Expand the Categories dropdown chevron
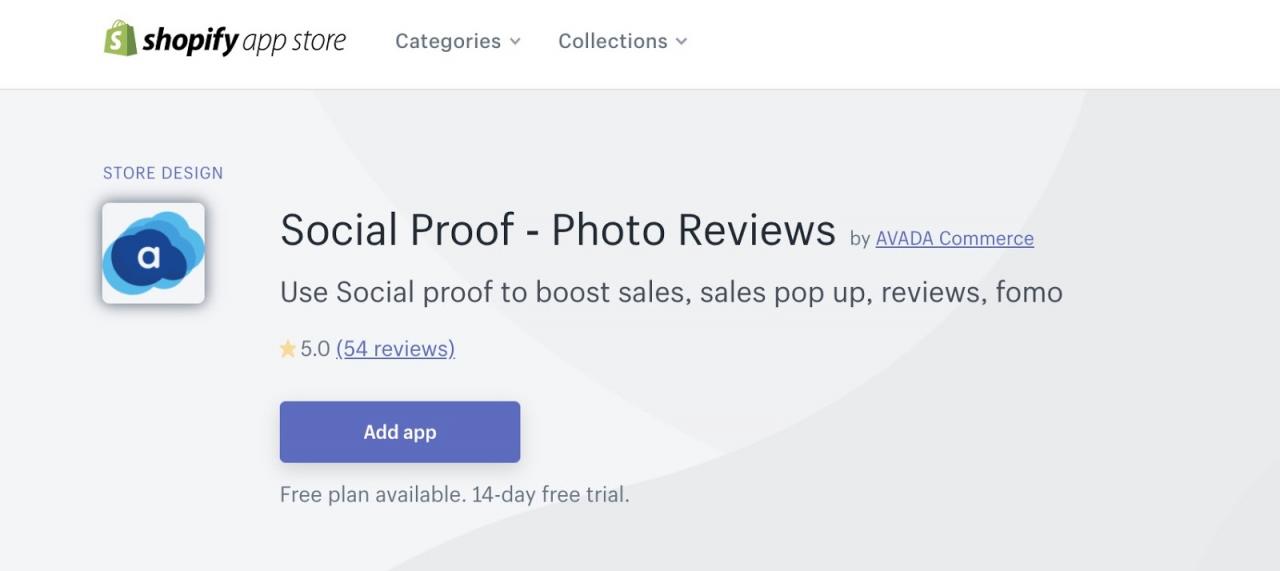 point(515,42)
